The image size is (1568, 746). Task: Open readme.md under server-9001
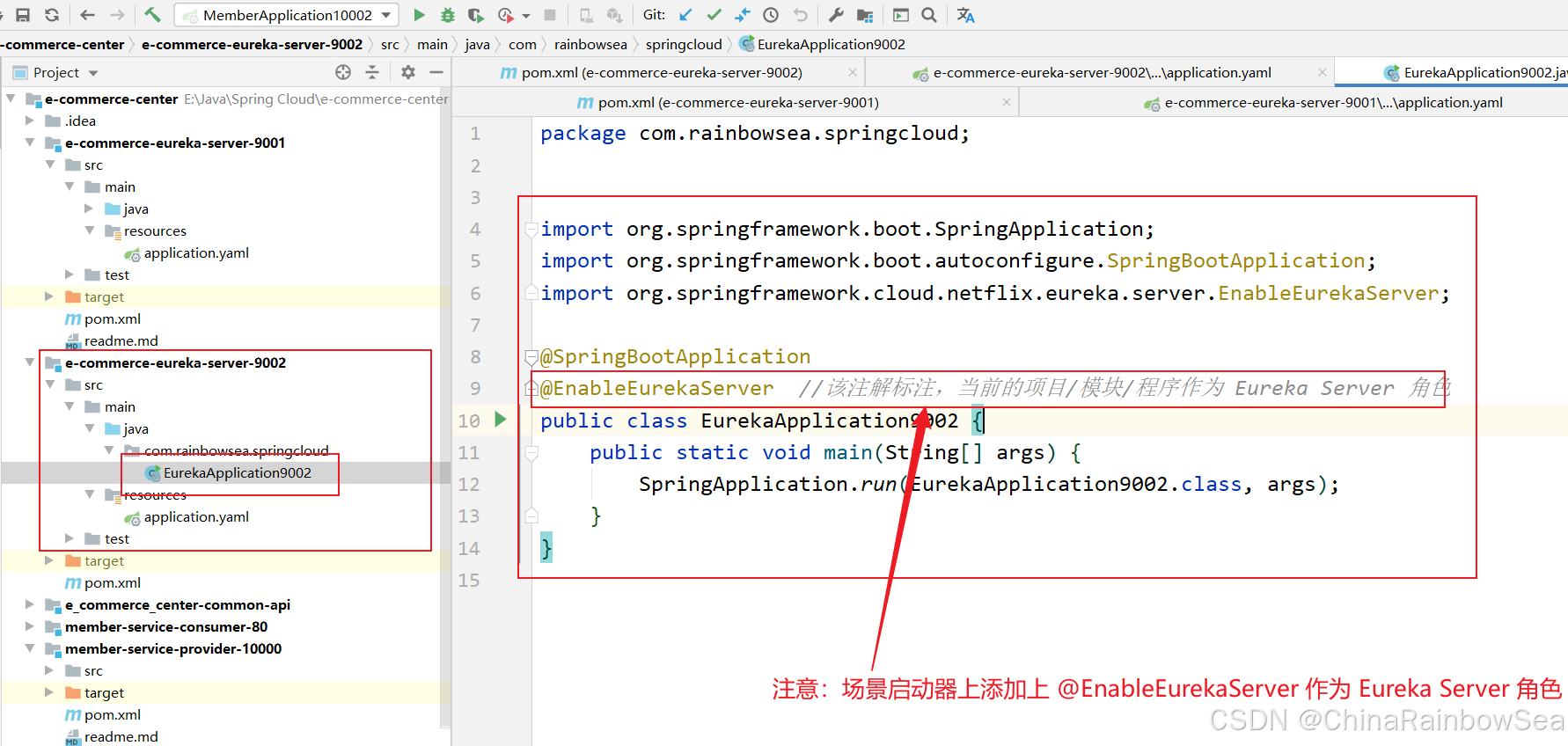click(121, 340)
